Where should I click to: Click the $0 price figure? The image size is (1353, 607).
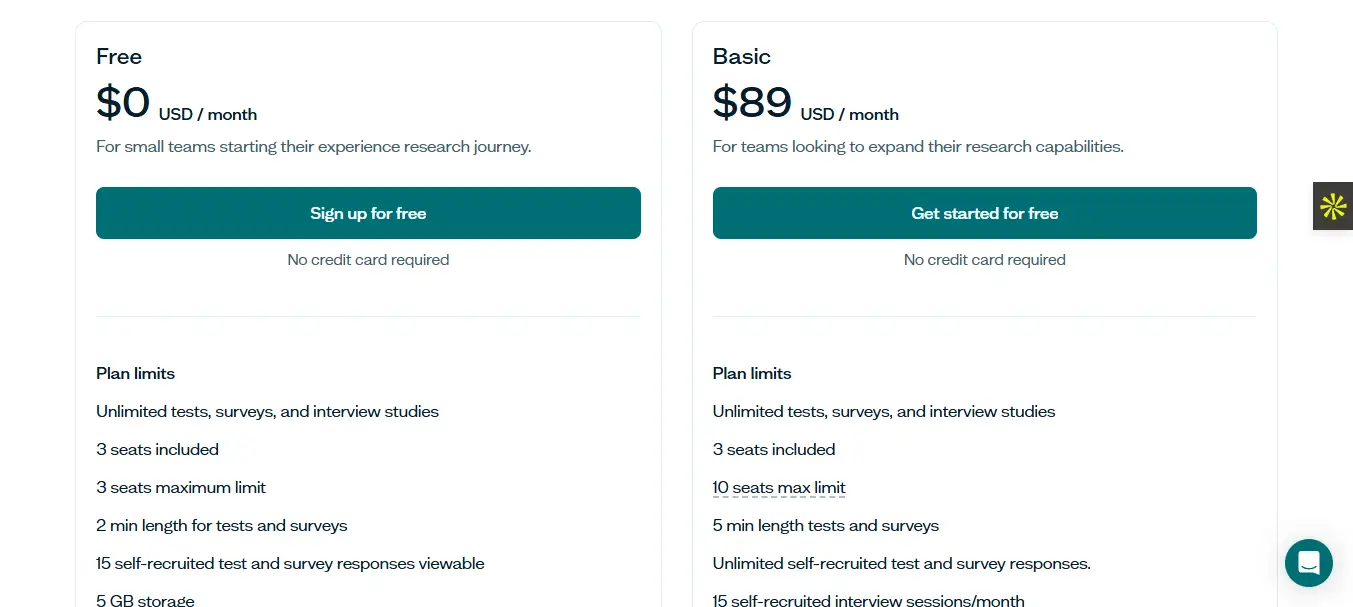[x=123, y=102]
